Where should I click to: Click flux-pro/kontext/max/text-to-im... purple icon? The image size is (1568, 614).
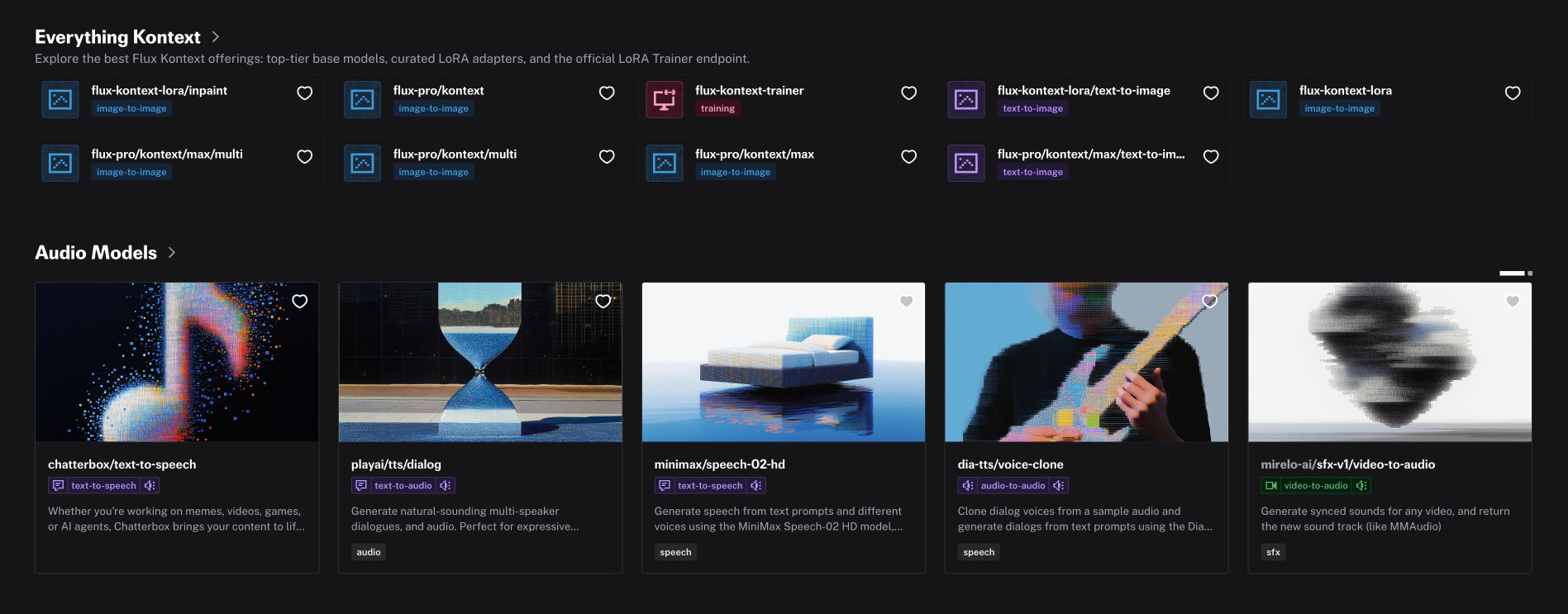click(x=966, y=164)
